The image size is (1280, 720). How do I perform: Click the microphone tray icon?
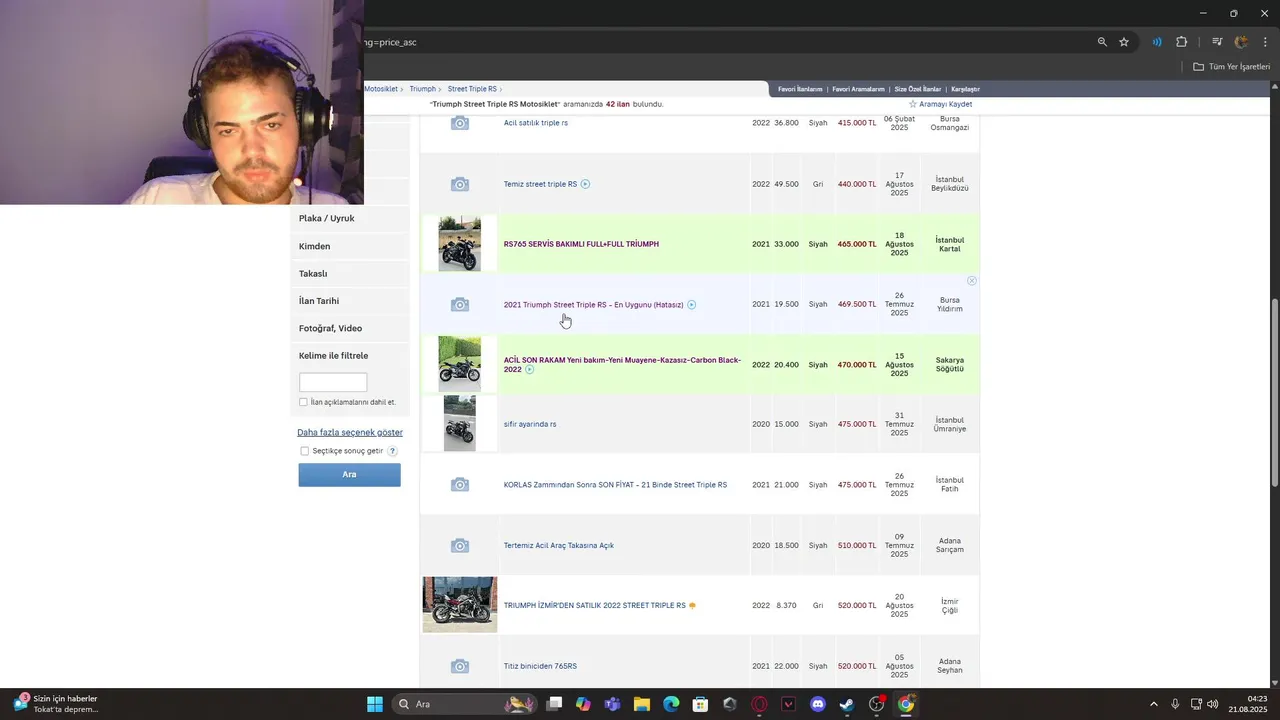coord(1175,704)
